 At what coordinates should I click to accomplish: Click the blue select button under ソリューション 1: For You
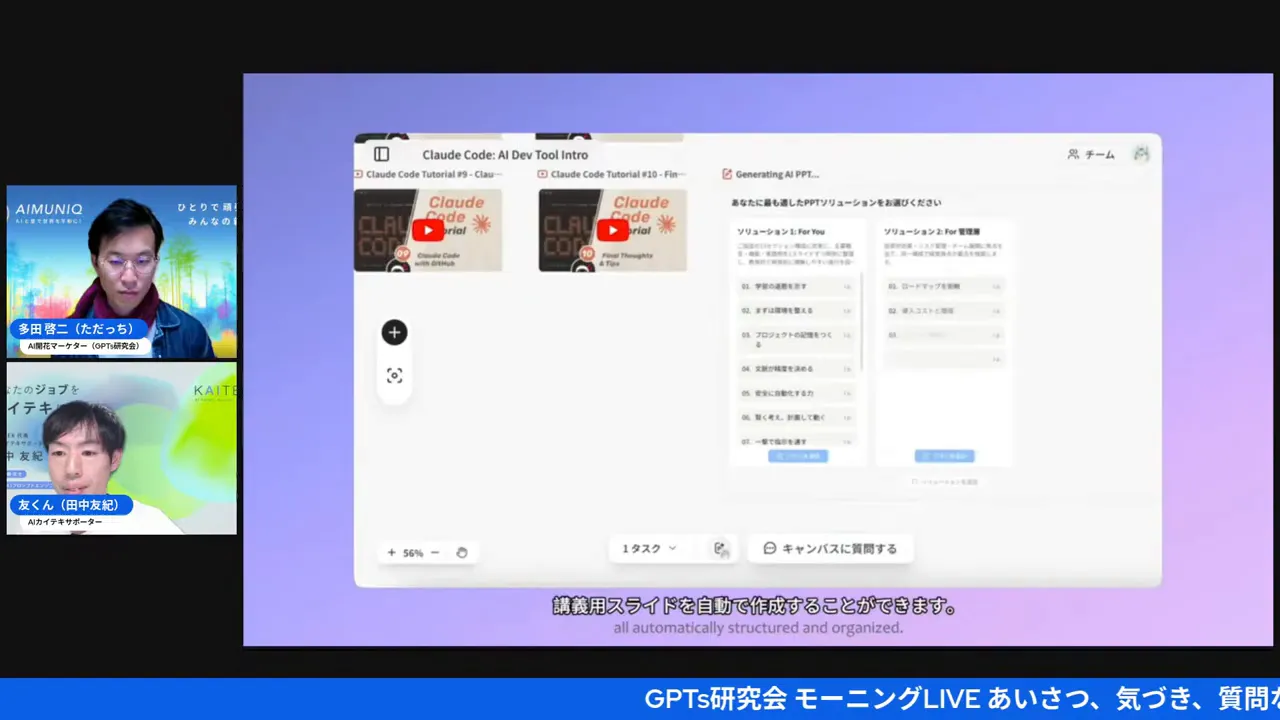[x=797, y=456]
